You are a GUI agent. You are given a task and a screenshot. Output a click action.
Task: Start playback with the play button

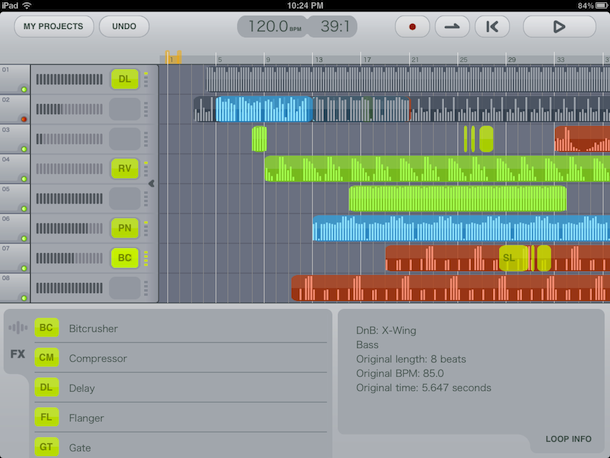[558, 27]
